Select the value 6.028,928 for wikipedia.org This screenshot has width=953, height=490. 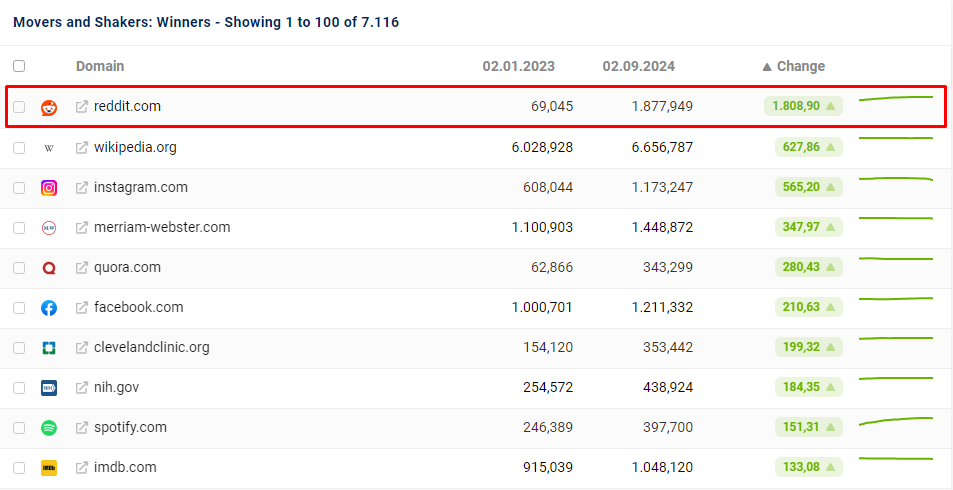(x=542, y=148)
